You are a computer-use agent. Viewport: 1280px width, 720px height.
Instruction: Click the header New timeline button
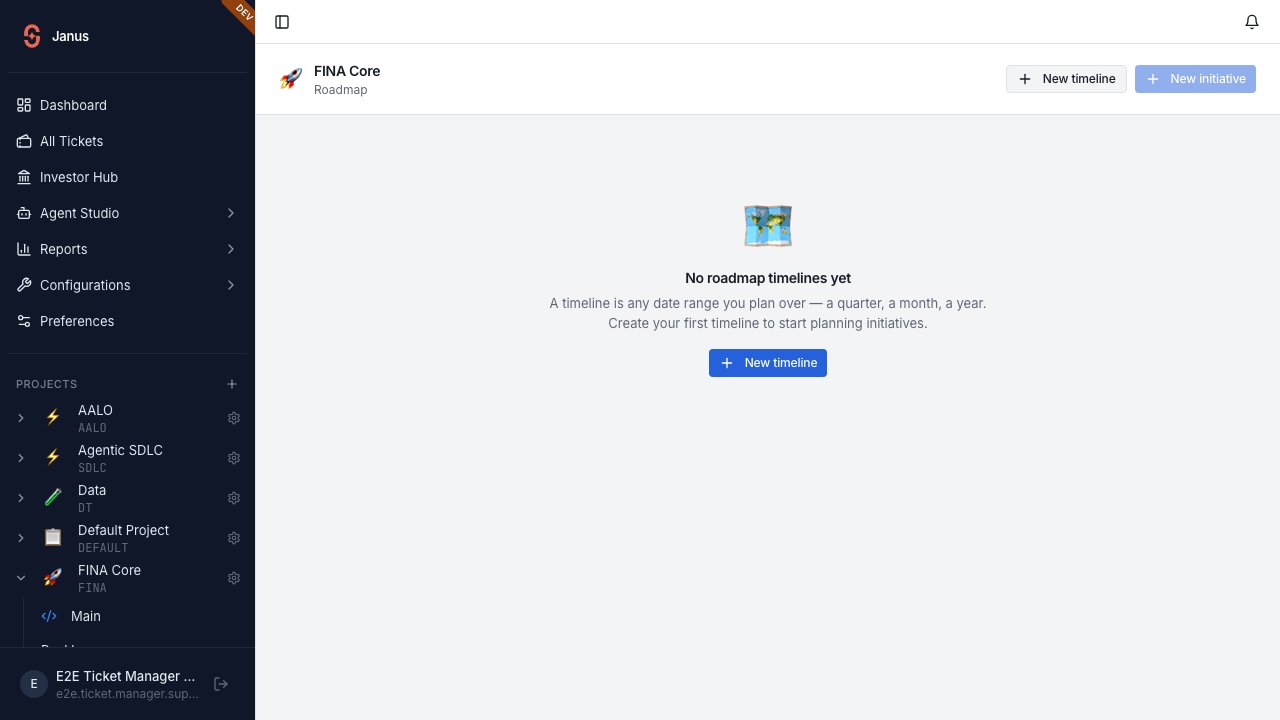(1066, 79)
